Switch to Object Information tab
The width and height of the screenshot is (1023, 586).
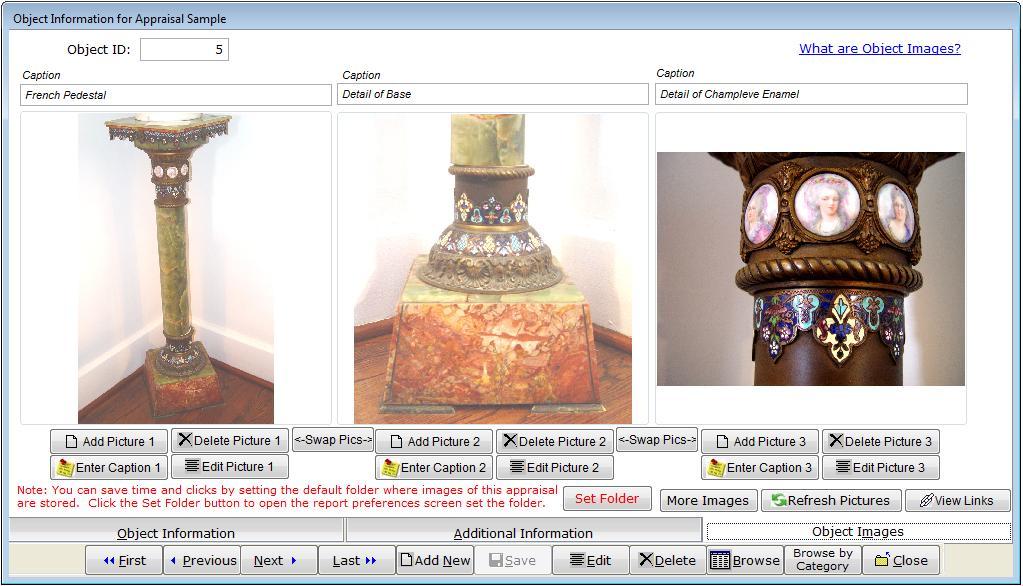pyautogui.click(x=176, y=532)
